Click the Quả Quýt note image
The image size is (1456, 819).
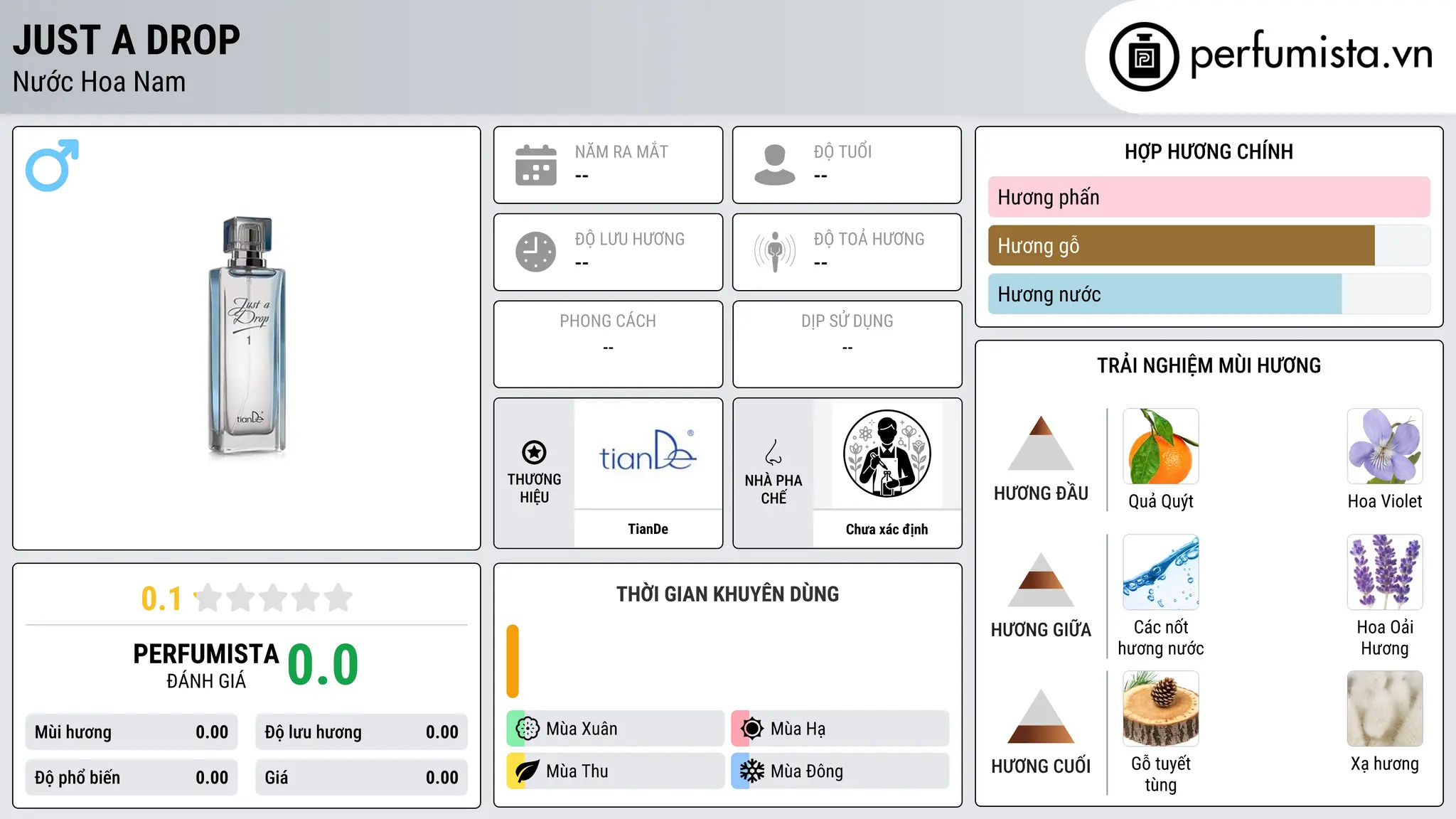click(1160, 446)
